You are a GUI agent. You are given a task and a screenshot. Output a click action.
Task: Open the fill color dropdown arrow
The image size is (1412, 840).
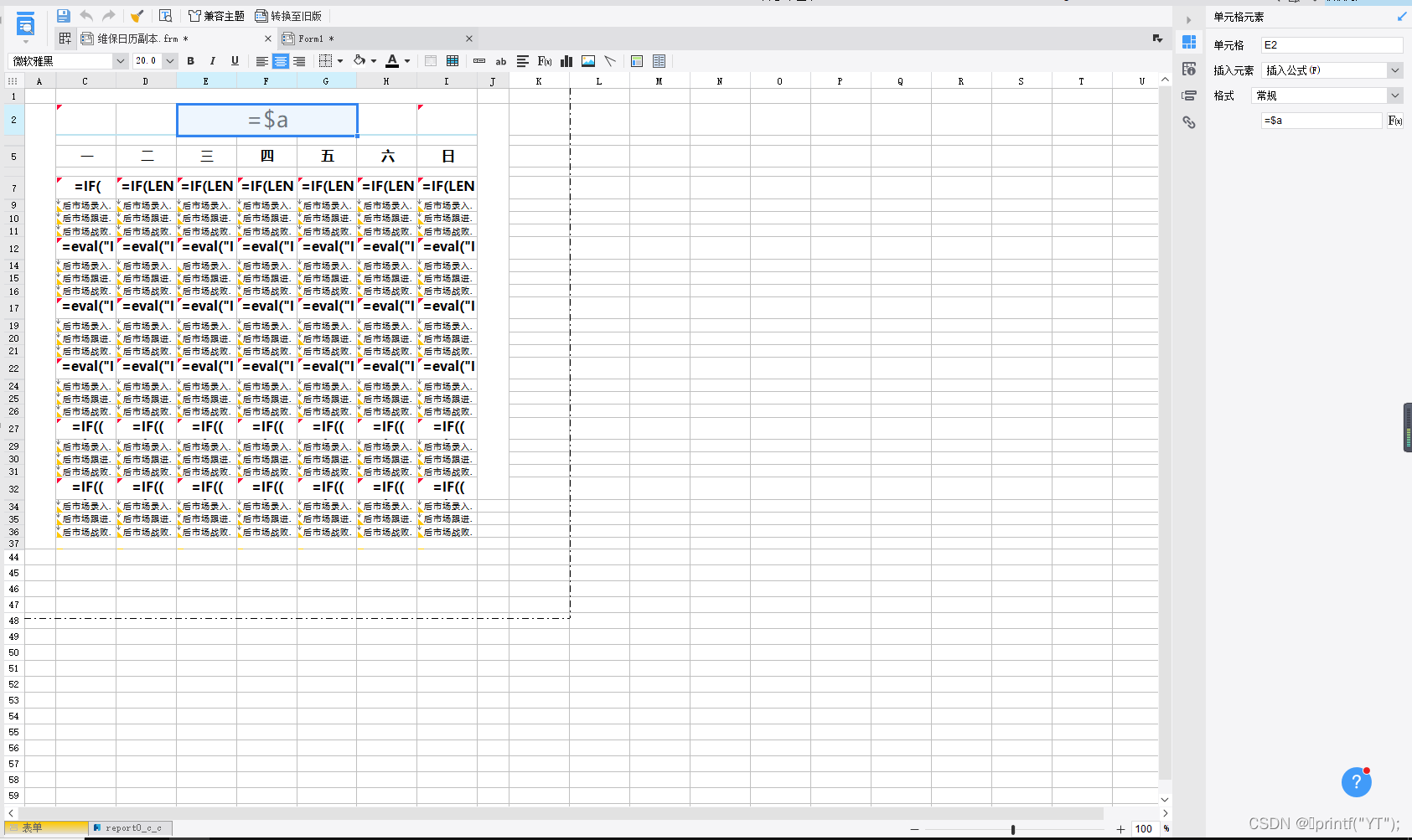[374, 61]
